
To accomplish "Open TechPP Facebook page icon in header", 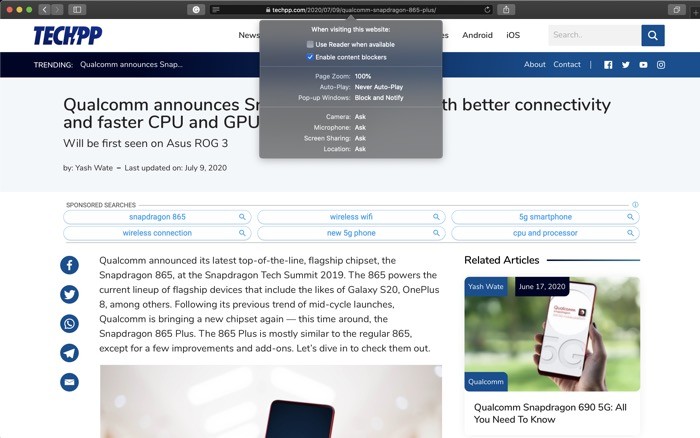I will pyautogui.click(x=608, y=65).
